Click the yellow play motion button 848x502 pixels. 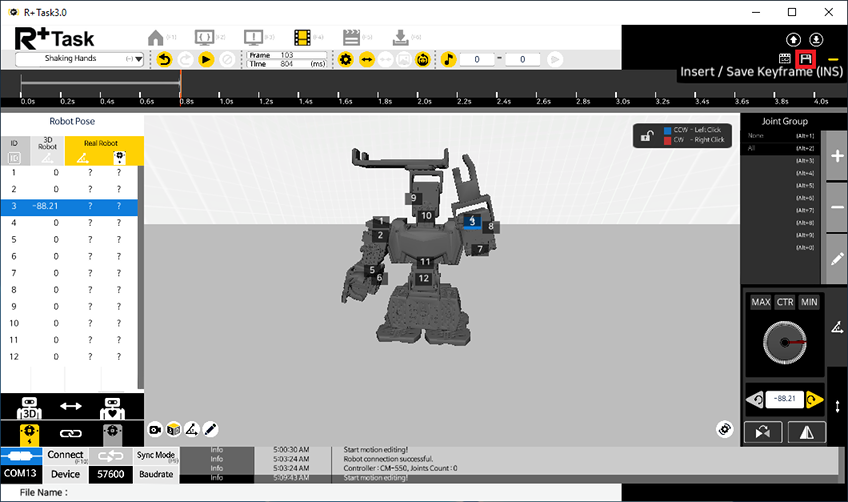206,60
